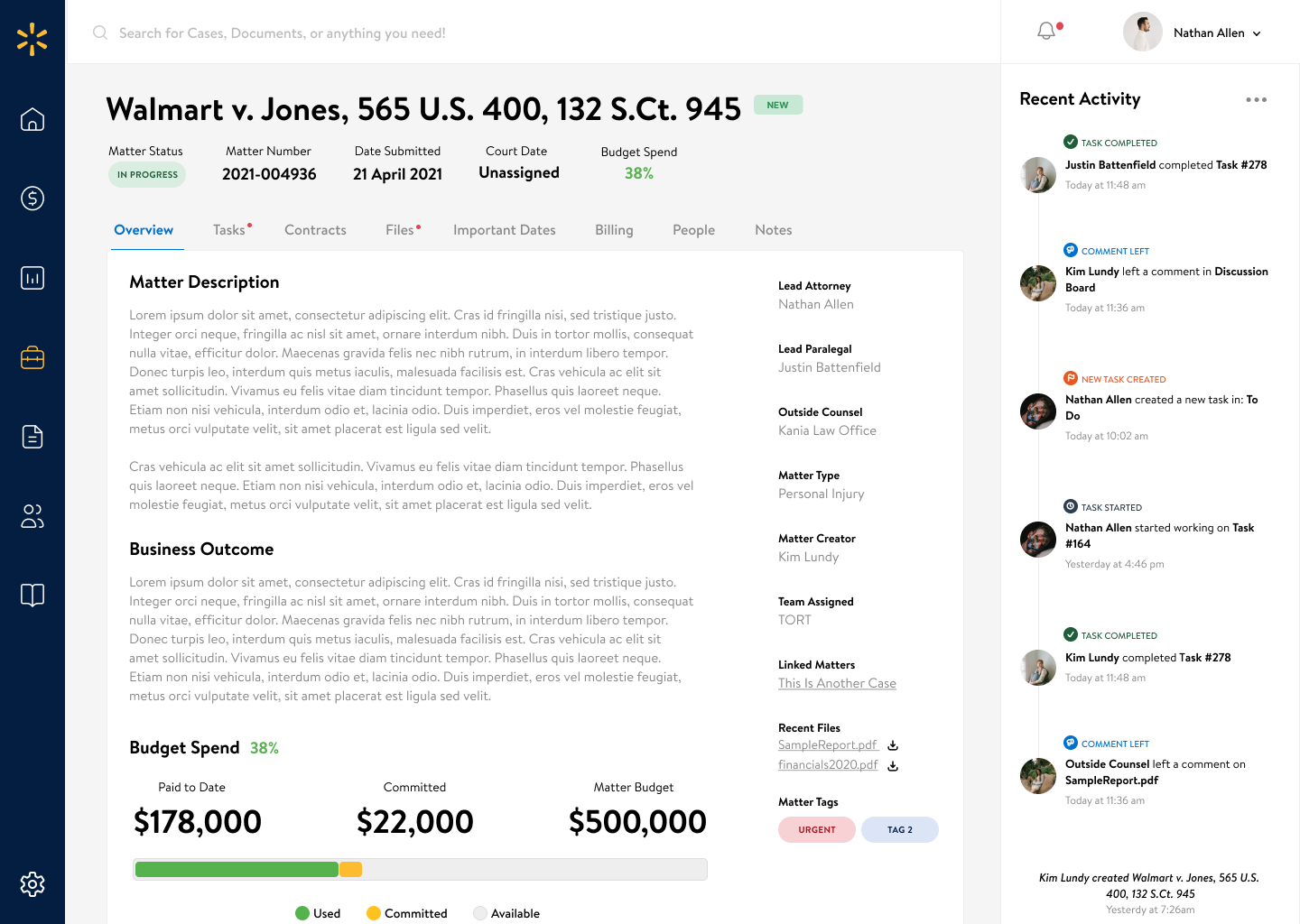
Task: Click the green Used legend dot
Action: (x=302, y=913)
